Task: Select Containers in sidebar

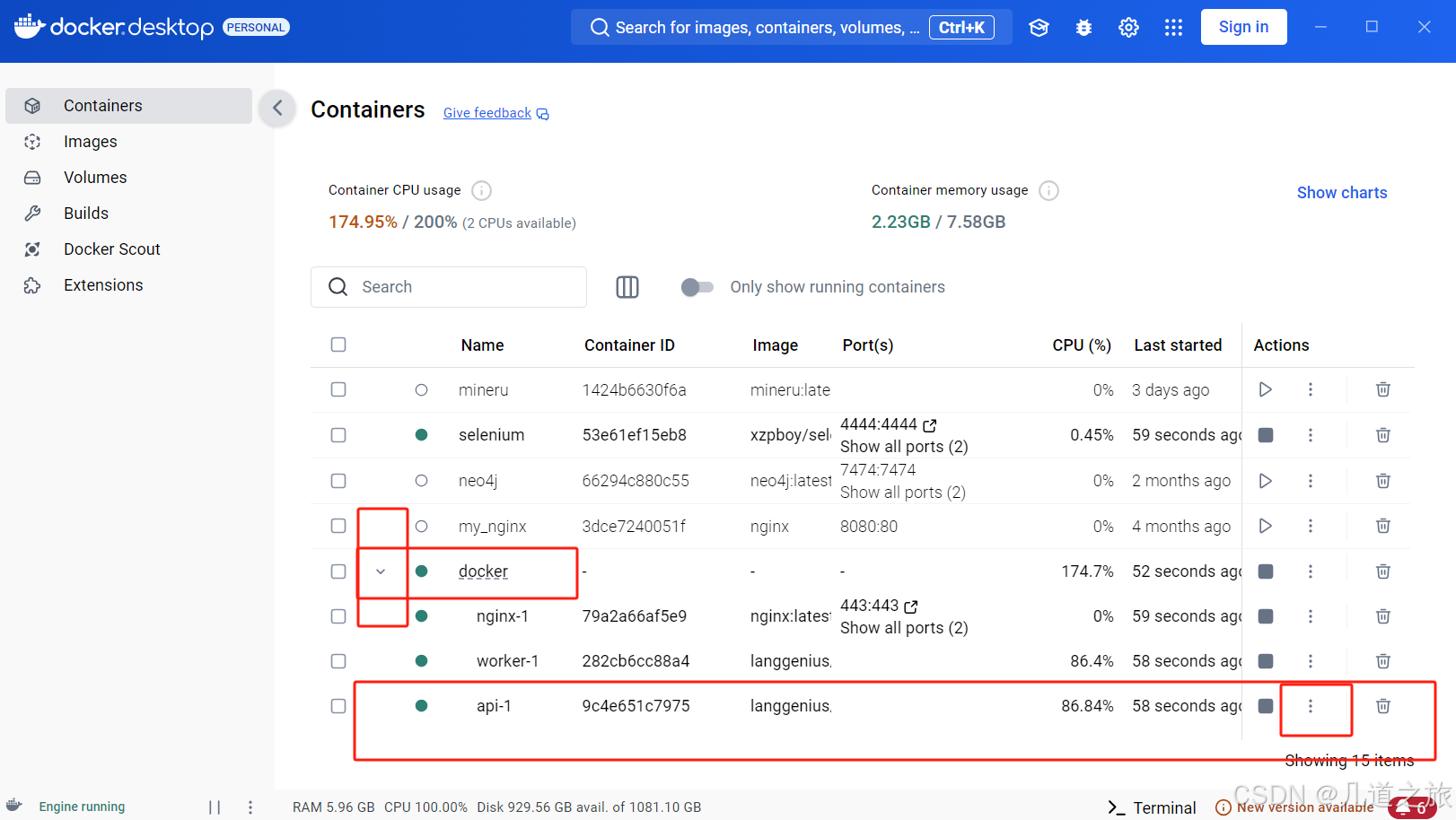Action: click(x=128, y=106)
